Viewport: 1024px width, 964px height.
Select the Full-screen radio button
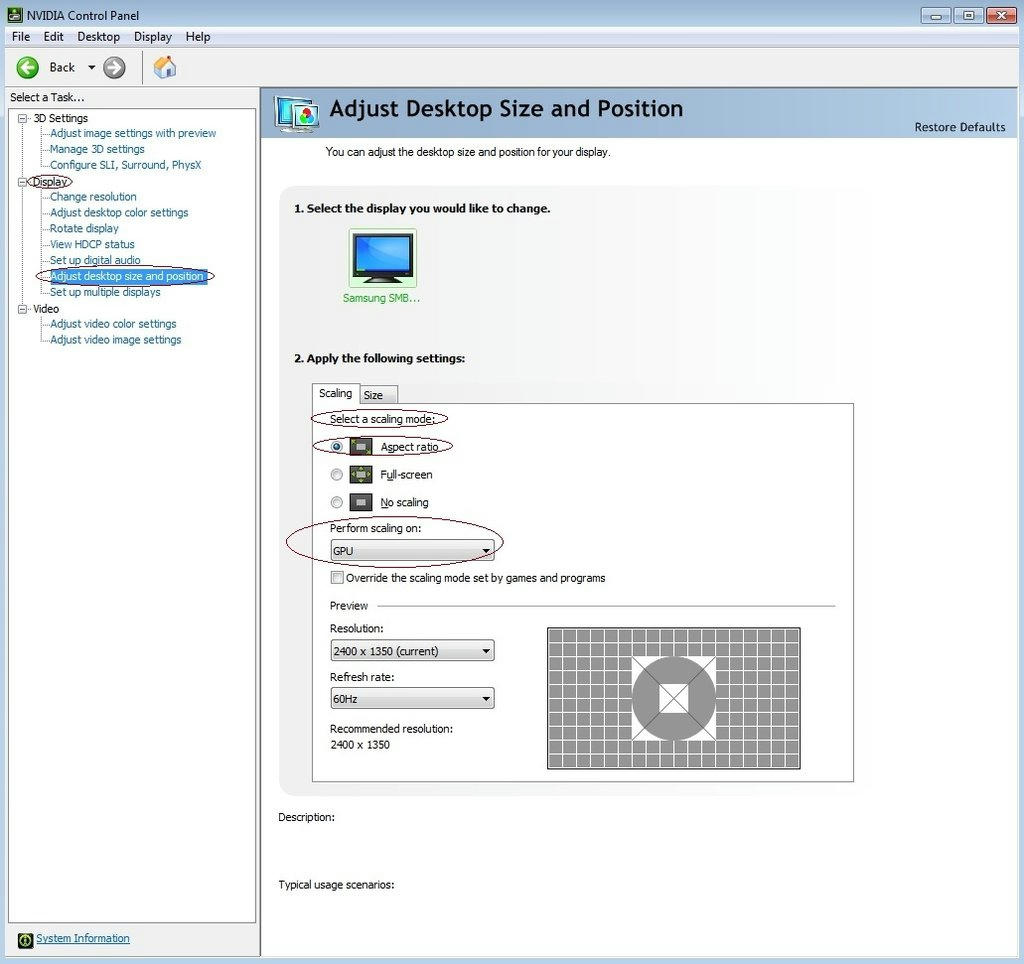coord(337,475)
